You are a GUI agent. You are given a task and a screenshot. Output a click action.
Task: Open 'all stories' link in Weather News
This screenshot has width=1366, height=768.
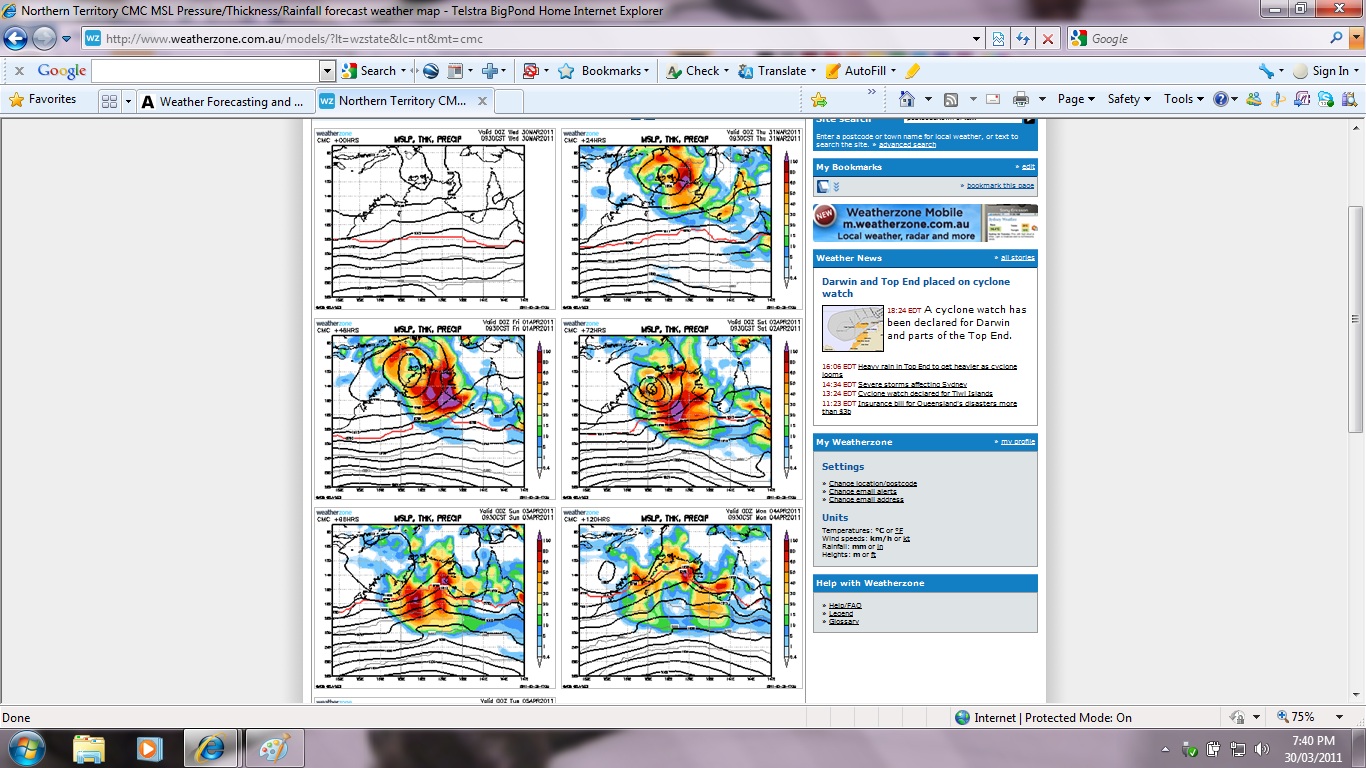[1018, 258]
